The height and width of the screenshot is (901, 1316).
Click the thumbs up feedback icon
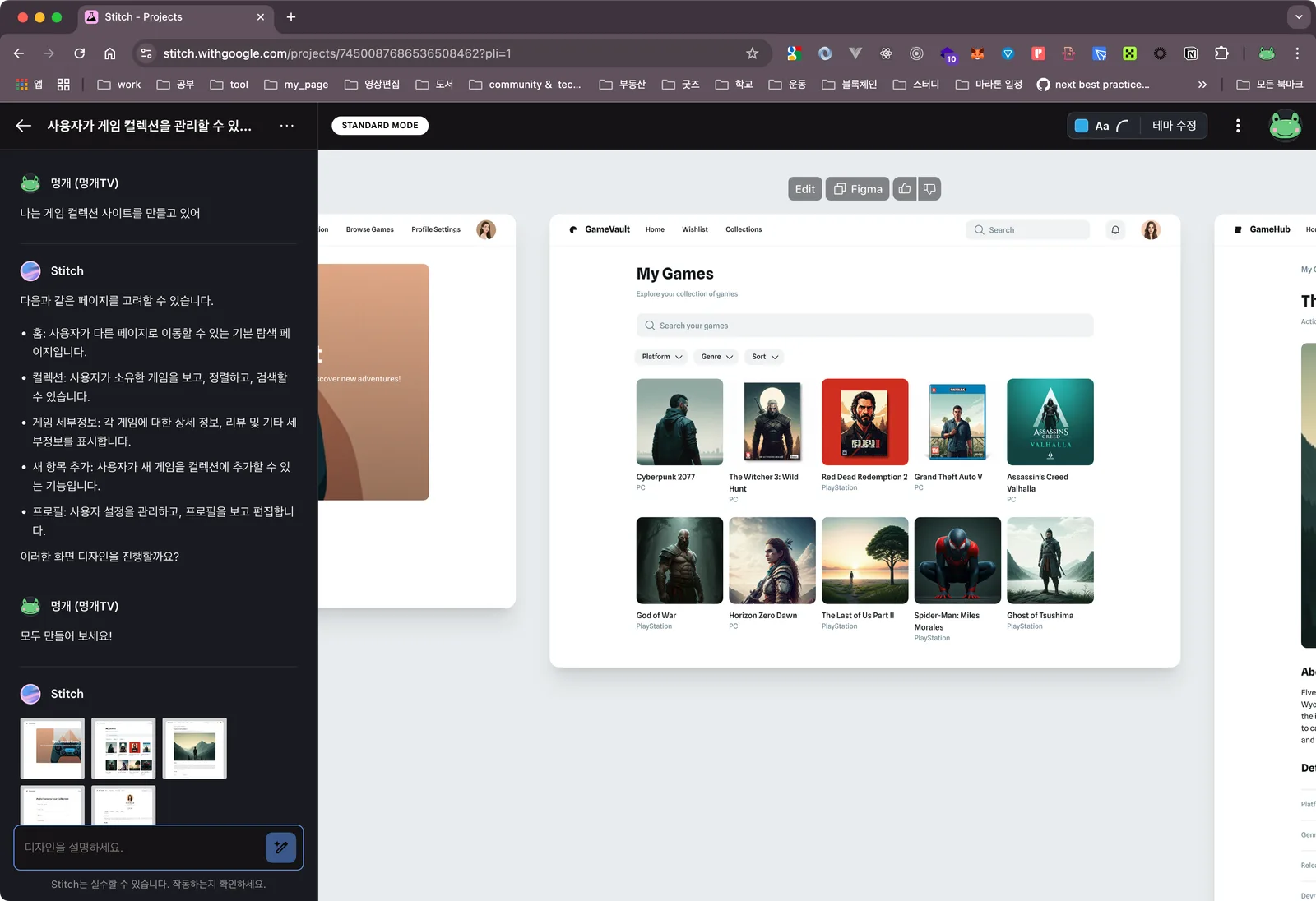(905, 189)
